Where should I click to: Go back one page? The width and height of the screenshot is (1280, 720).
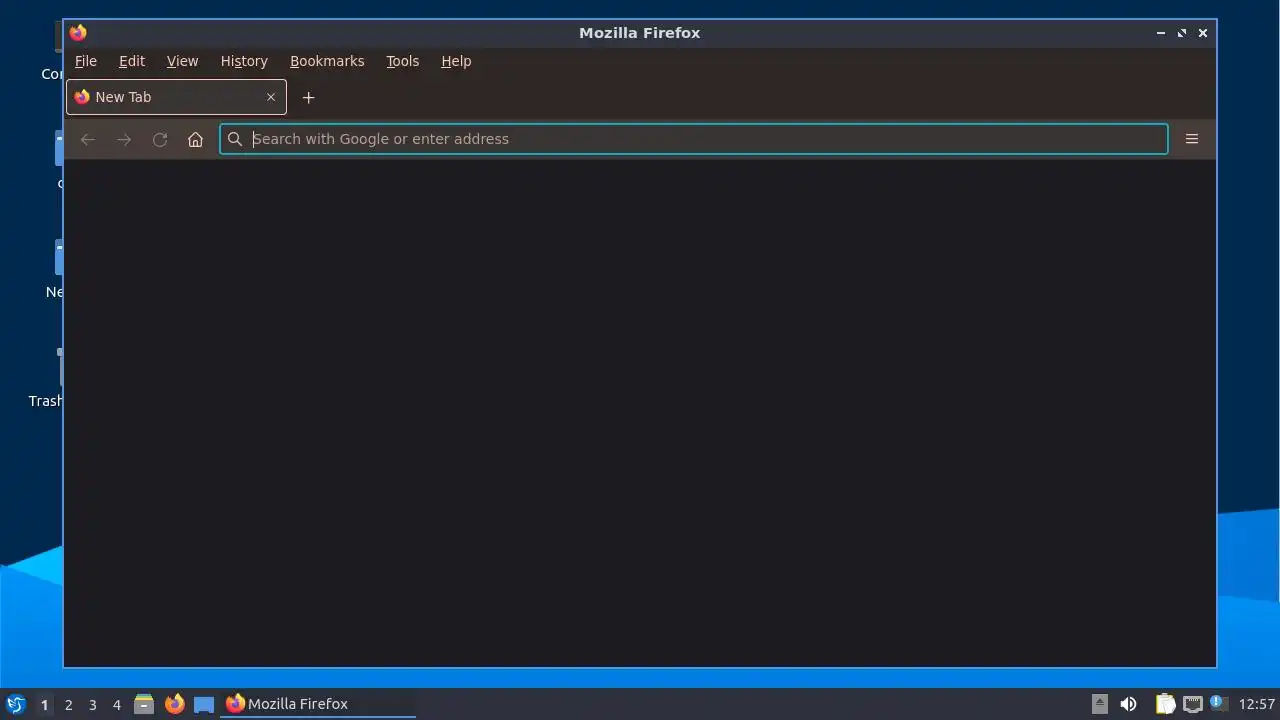(x=88, y=139)
